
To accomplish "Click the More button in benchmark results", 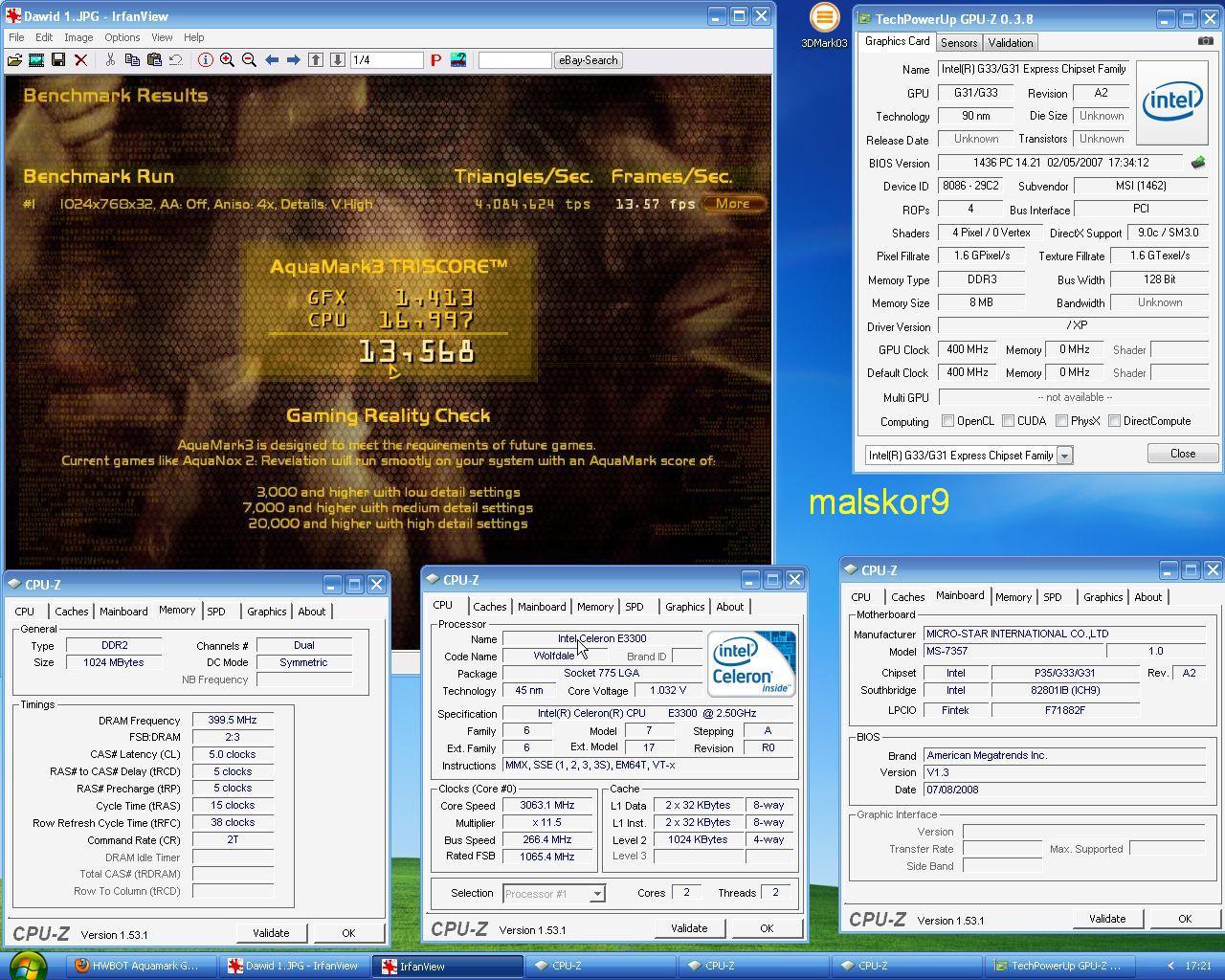I will coord(732,204).
